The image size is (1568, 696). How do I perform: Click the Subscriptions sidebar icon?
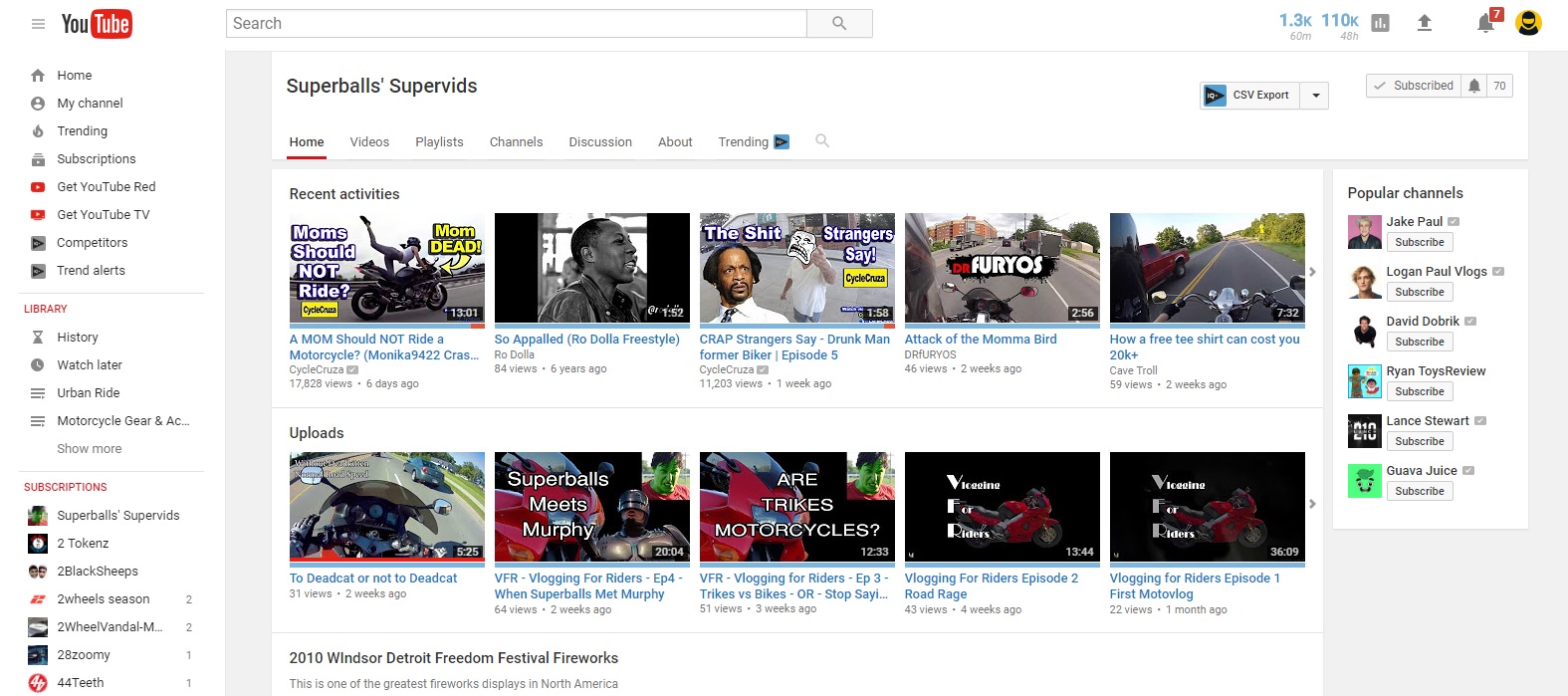coord(38,159)
